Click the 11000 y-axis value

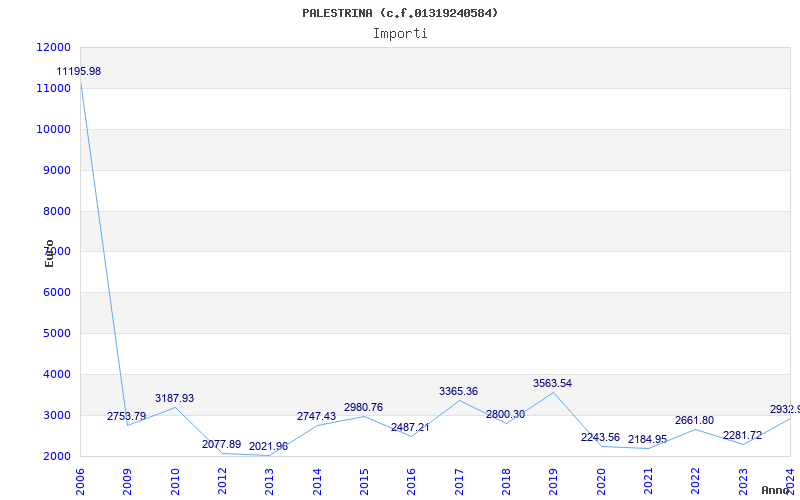(x=53, y=88)
